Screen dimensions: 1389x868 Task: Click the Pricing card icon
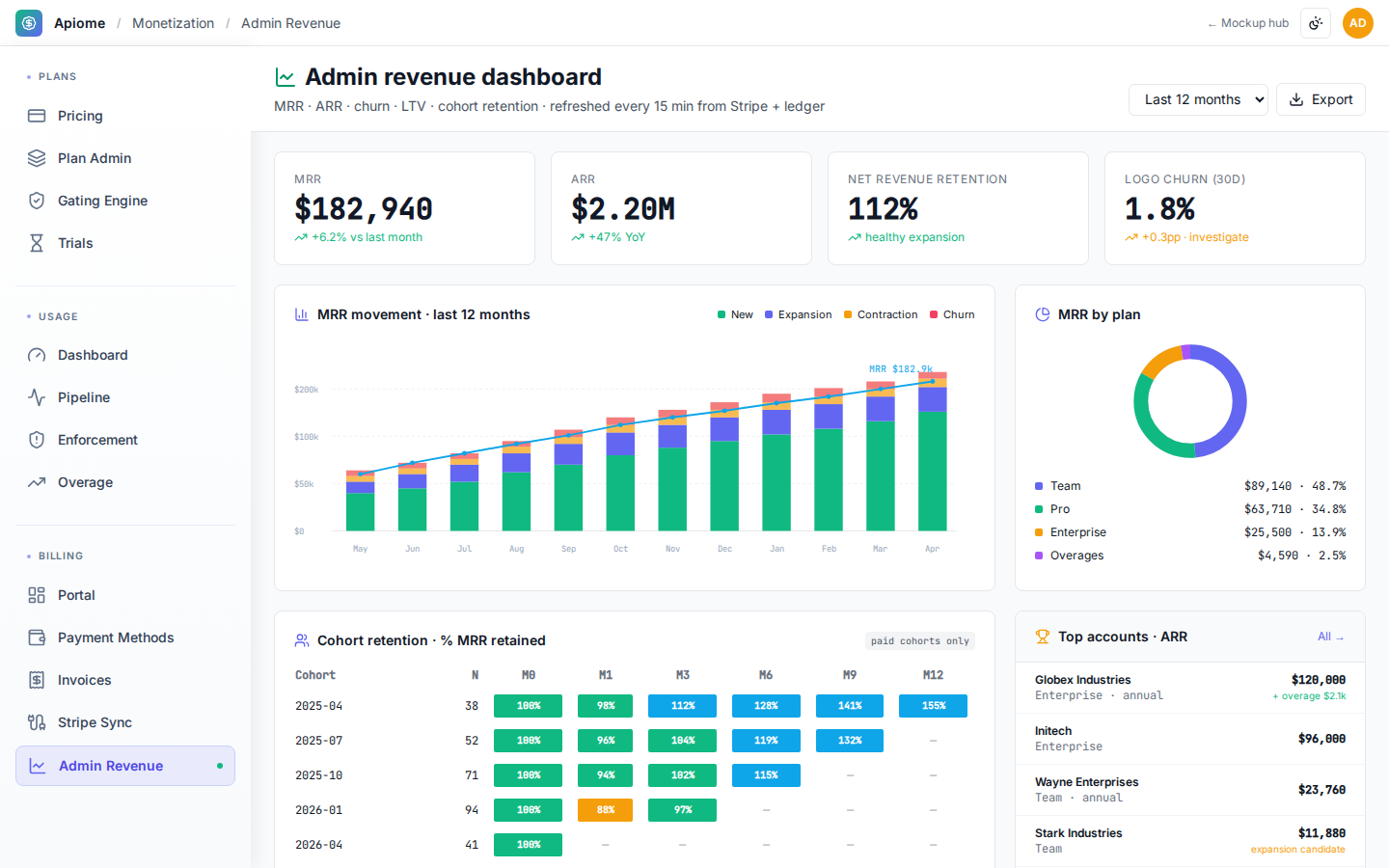point(37,116)
